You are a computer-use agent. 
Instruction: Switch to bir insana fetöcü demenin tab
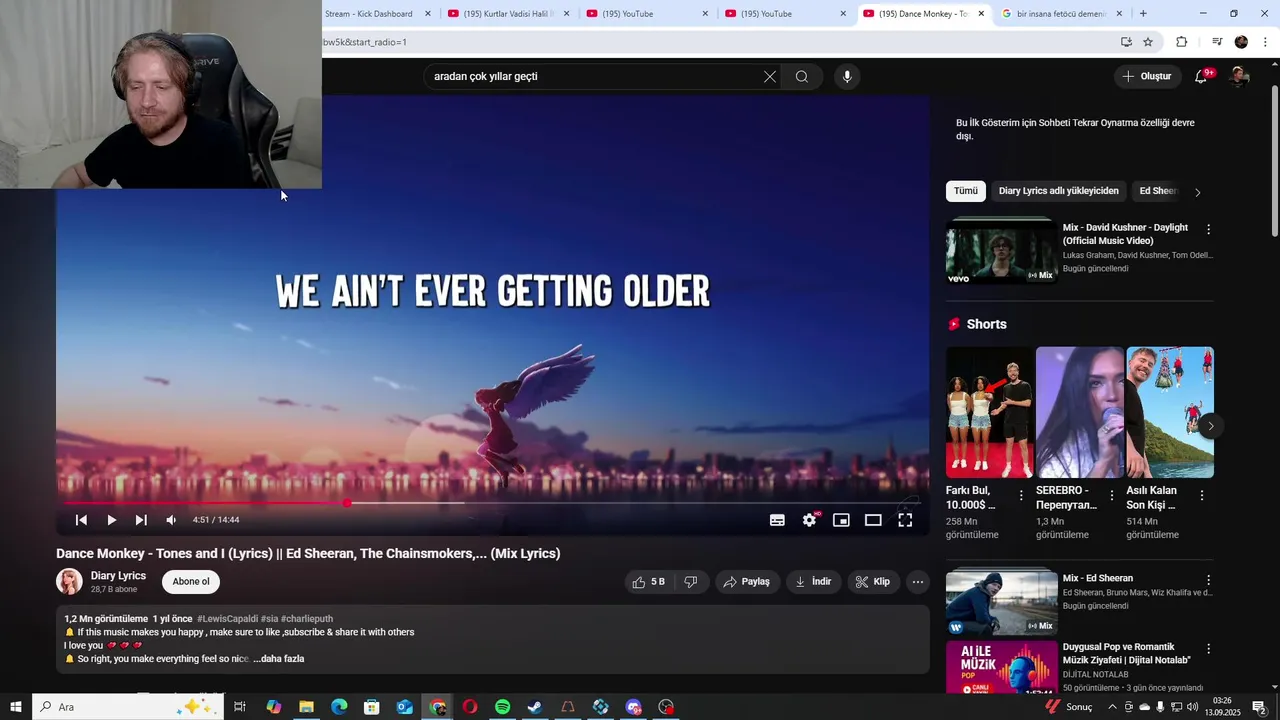click(x=1062, y=14)
